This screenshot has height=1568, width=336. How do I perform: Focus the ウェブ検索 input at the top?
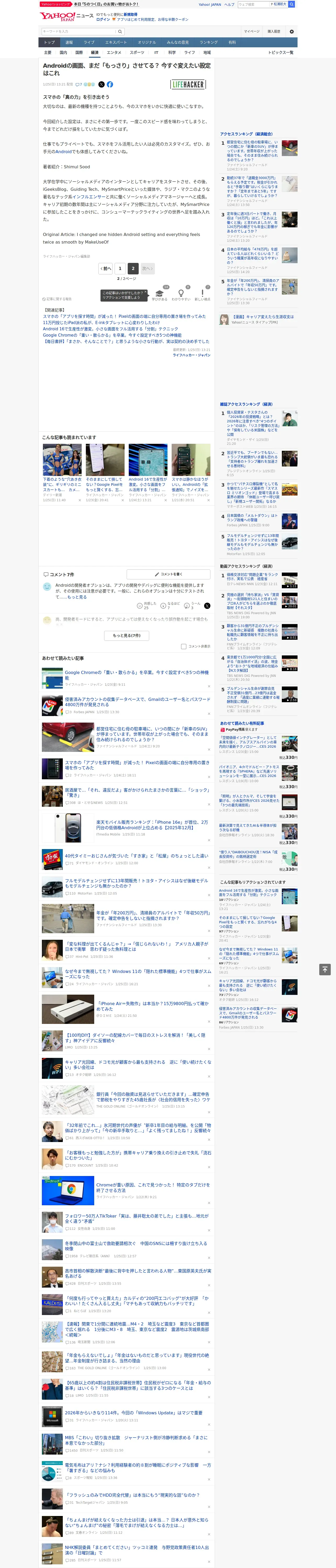pyautogui.click(x=253, y=4)
